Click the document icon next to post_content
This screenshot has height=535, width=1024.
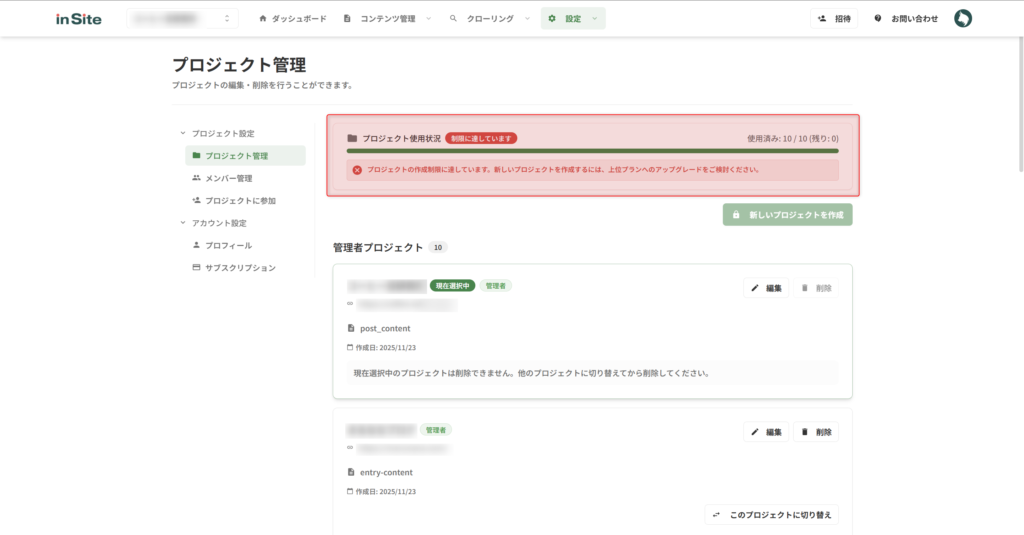(351, 328)
